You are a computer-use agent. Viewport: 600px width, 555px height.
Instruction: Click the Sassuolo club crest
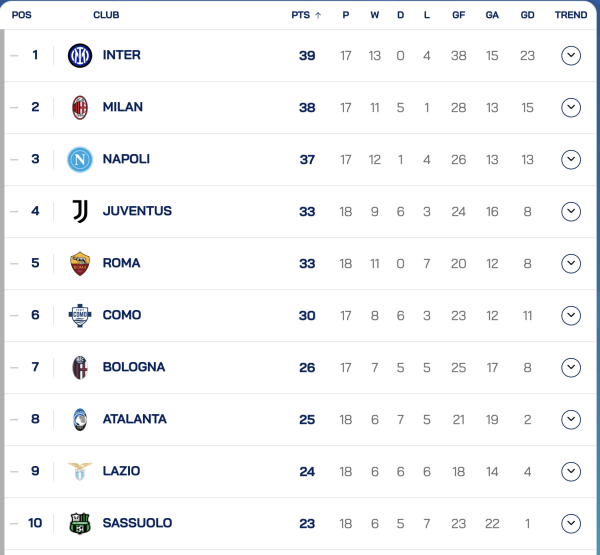[80, 523]
